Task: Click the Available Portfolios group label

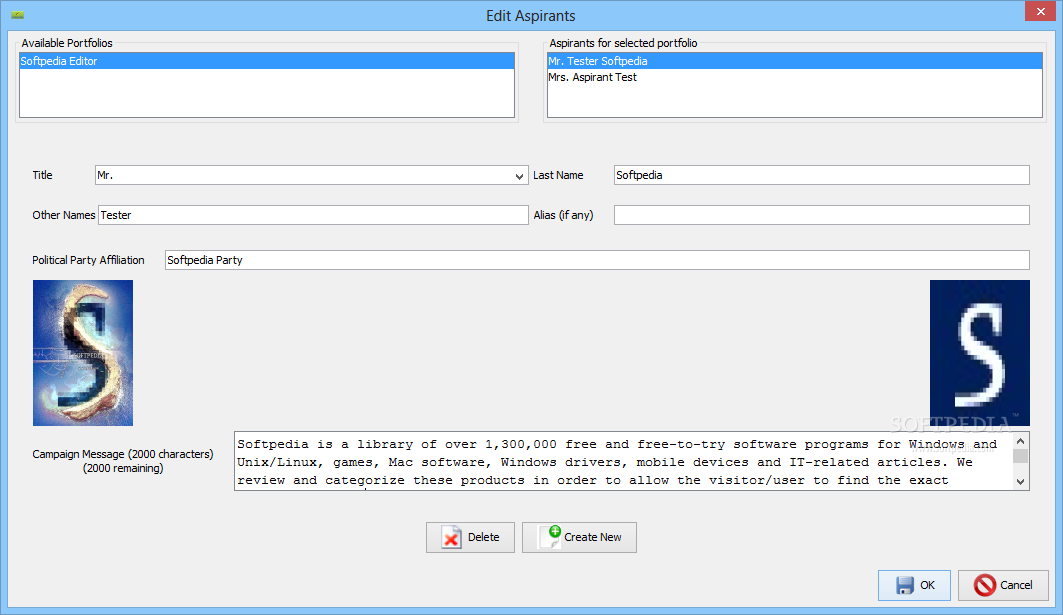Action: click(67, 43)
